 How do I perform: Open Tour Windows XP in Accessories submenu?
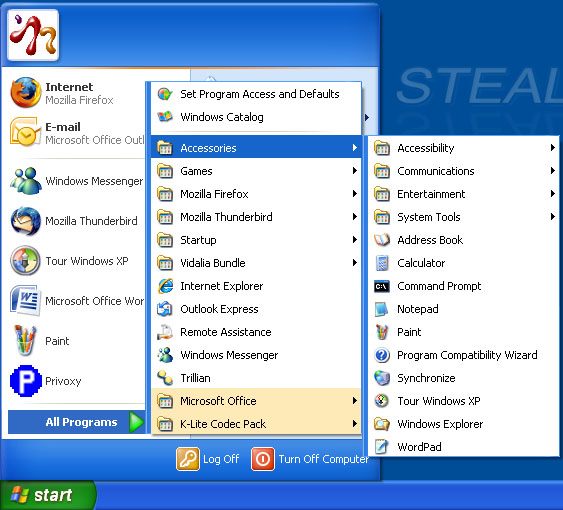(464, 401)
